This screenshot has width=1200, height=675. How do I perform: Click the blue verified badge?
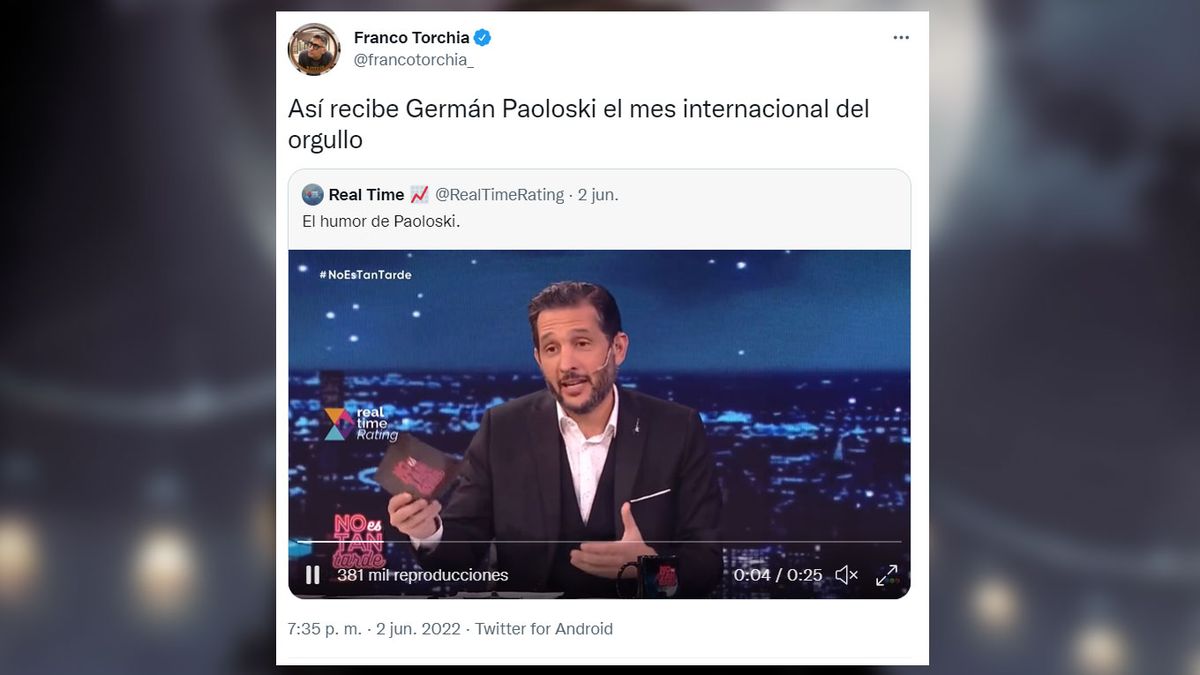[483, 38]
